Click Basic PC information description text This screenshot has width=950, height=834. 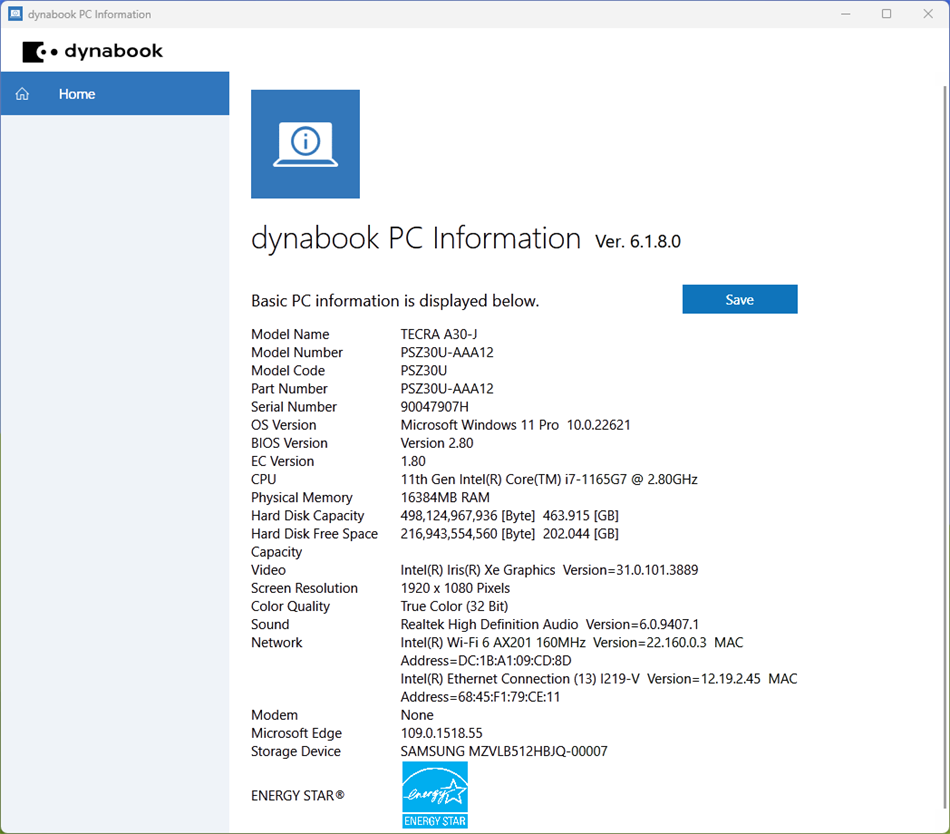pos(395,301)
